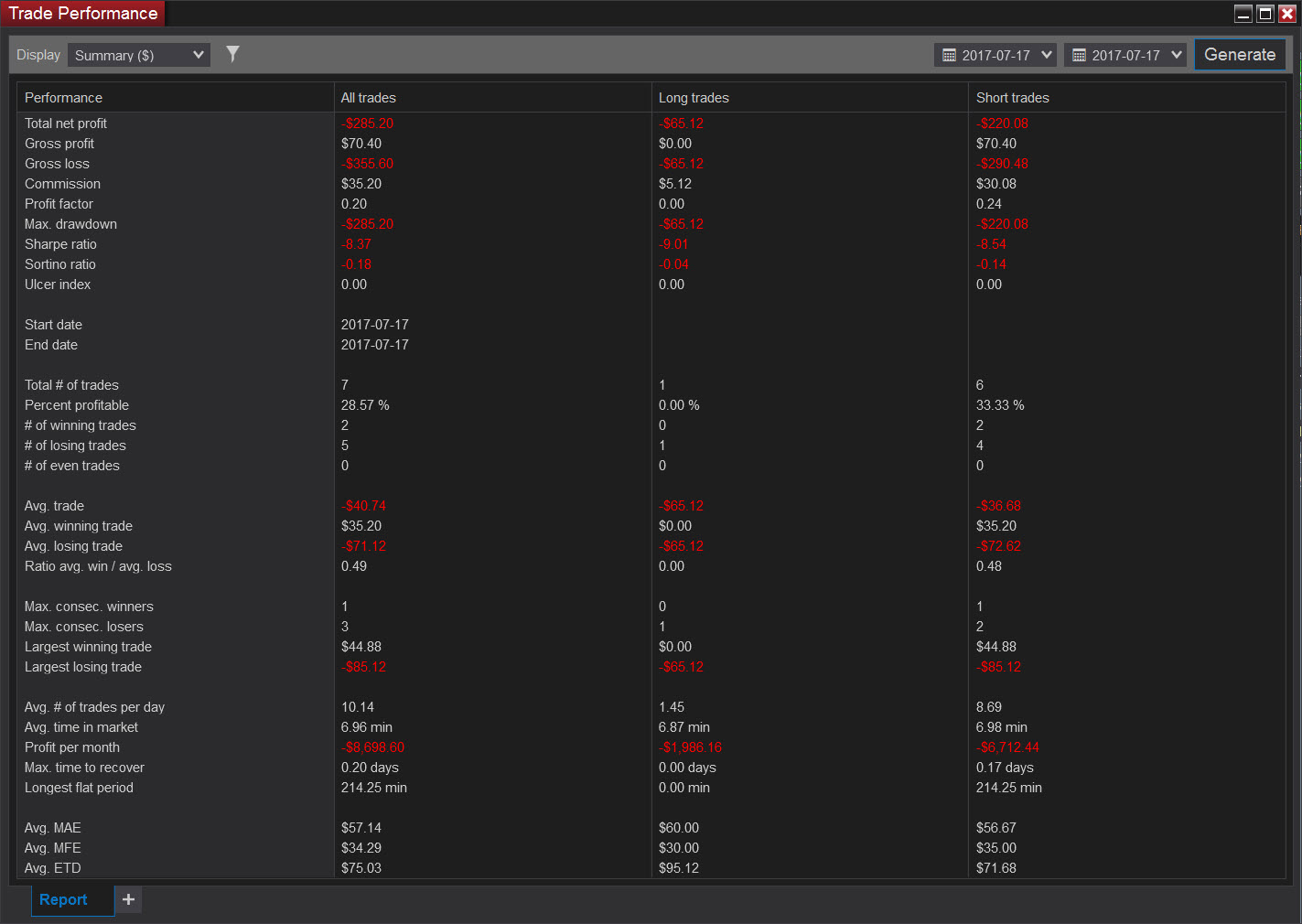The height and width of the screenshot is (924, 1302).
Task: Select the Max. time to recover label
Action: [84, 768]
